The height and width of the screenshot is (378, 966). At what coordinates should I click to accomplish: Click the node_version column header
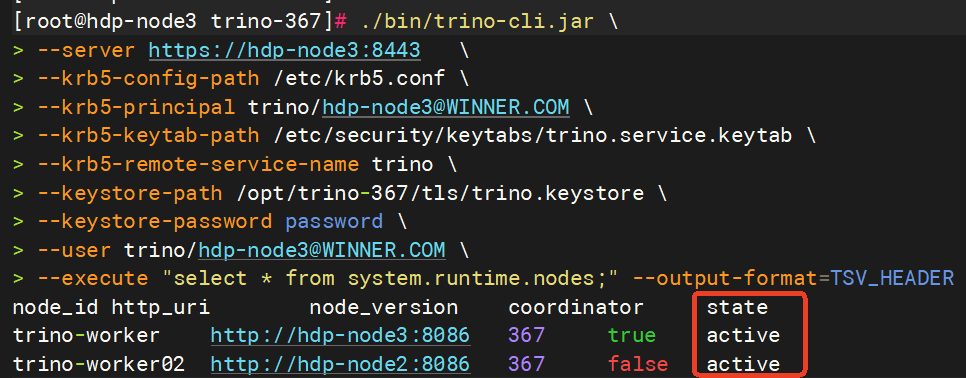click(x=383, y=307)
